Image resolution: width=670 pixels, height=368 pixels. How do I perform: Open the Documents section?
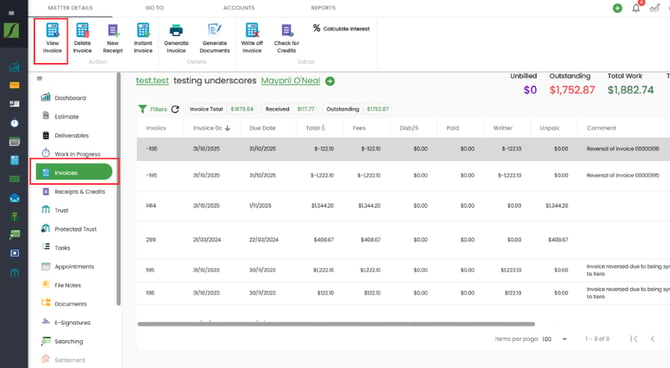click(64, 304)
